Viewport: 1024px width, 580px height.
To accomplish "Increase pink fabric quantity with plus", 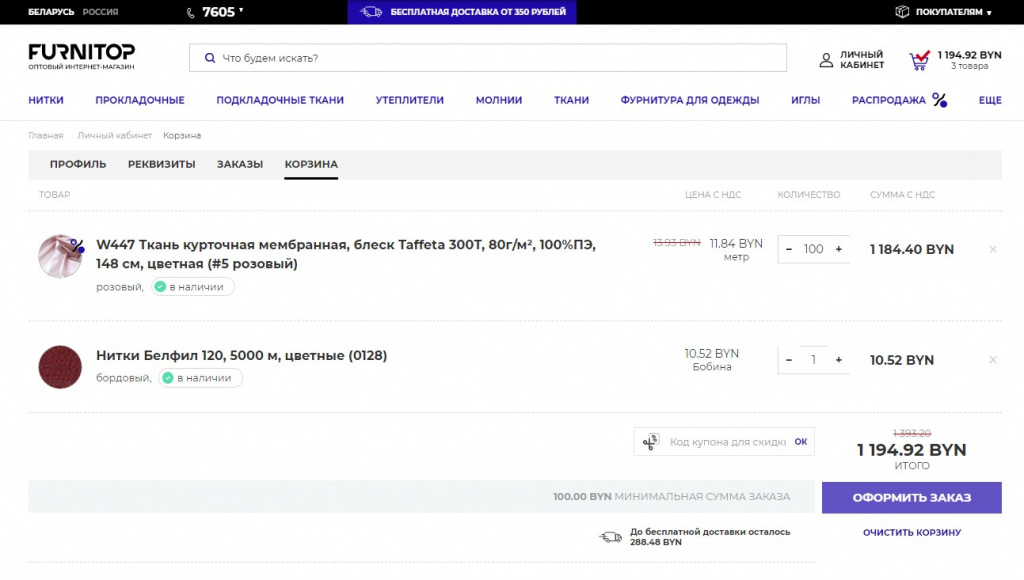I will coord(838,249).
